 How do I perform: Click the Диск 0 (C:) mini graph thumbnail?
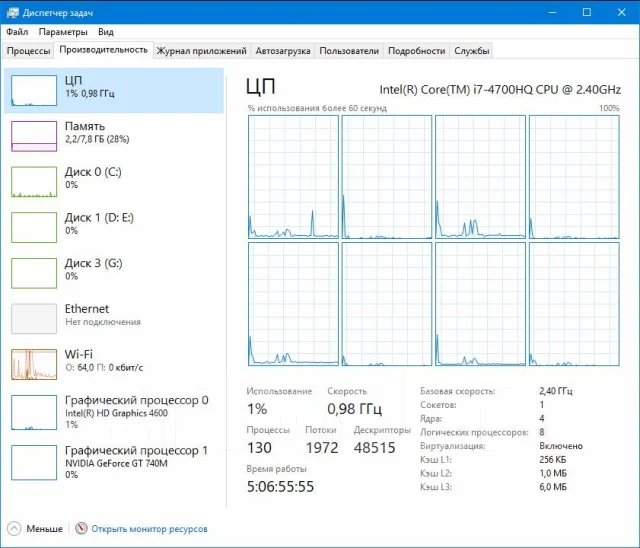pos(34,182)
